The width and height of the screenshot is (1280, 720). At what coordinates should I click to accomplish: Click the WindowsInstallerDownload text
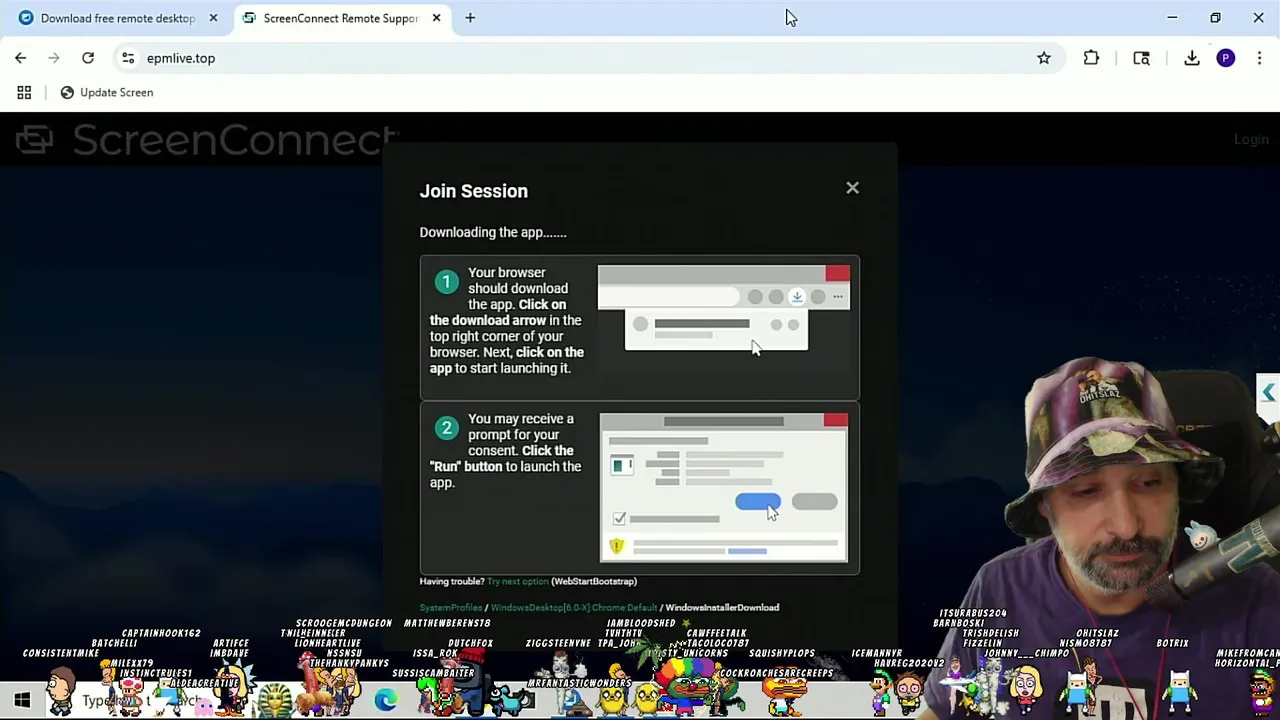point(722,607)
